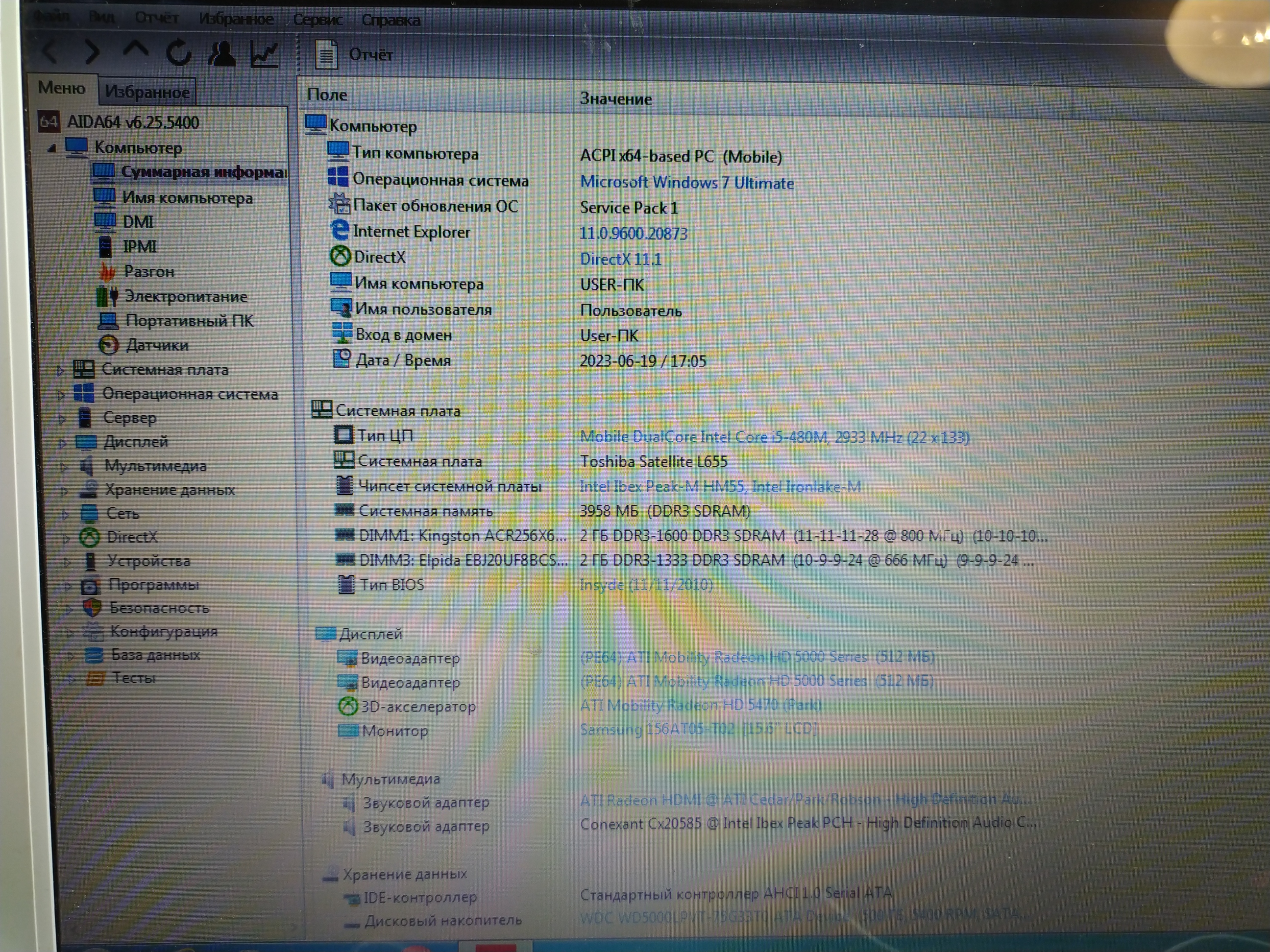Image resolution: width=1270 pixels, height=952 pixels.
Task: Click the Тесты benchmark icon
Action: click(96, 679)
